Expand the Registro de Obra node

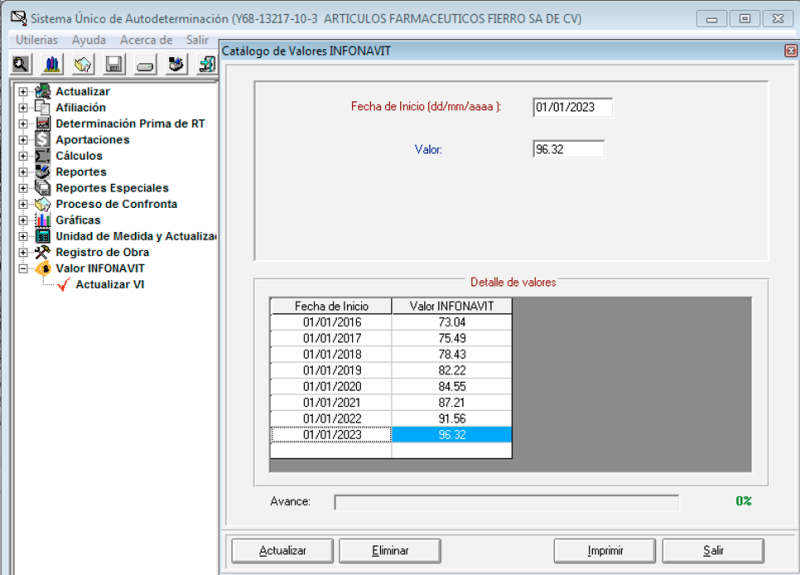point(23,253)
